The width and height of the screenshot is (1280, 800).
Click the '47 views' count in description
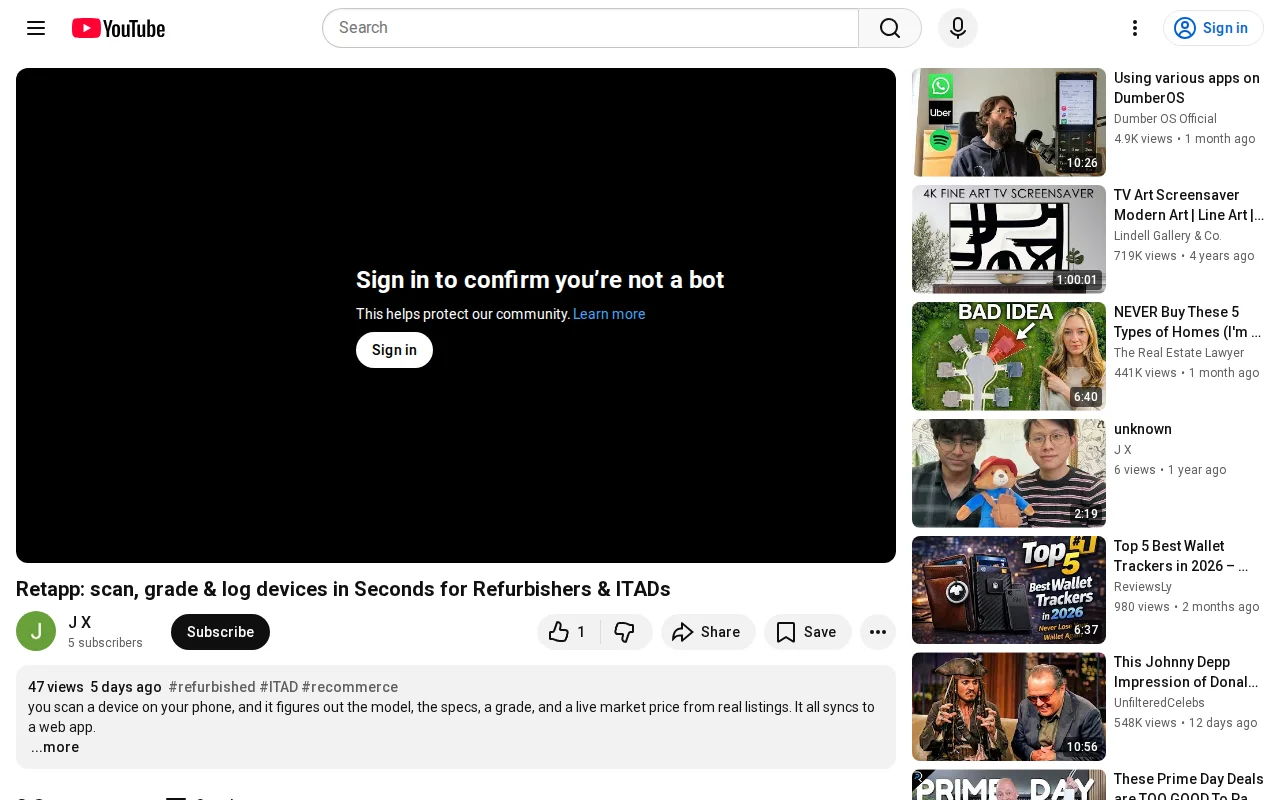coord(56,687)
